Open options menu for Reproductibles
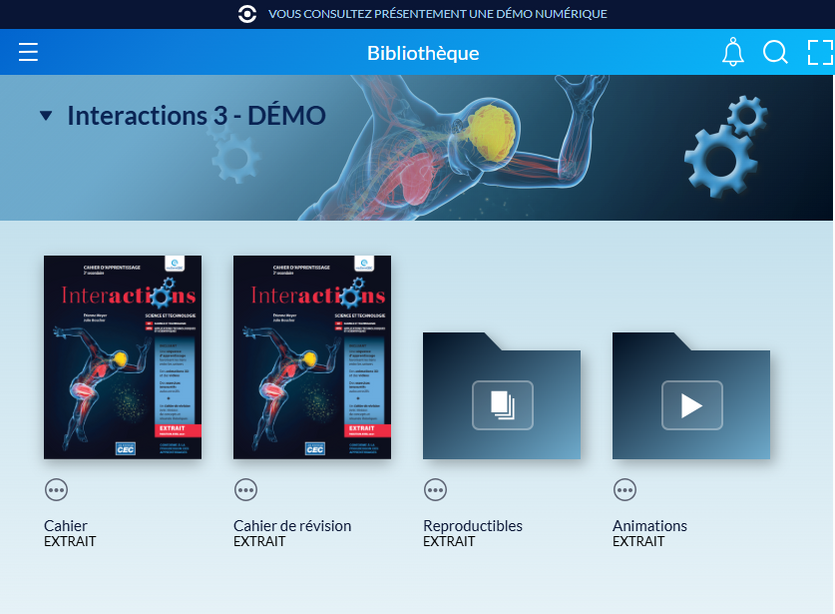Image resolution: width=835 pixels, height=614 pixels. pyautogui.click(x=436, y=490)
